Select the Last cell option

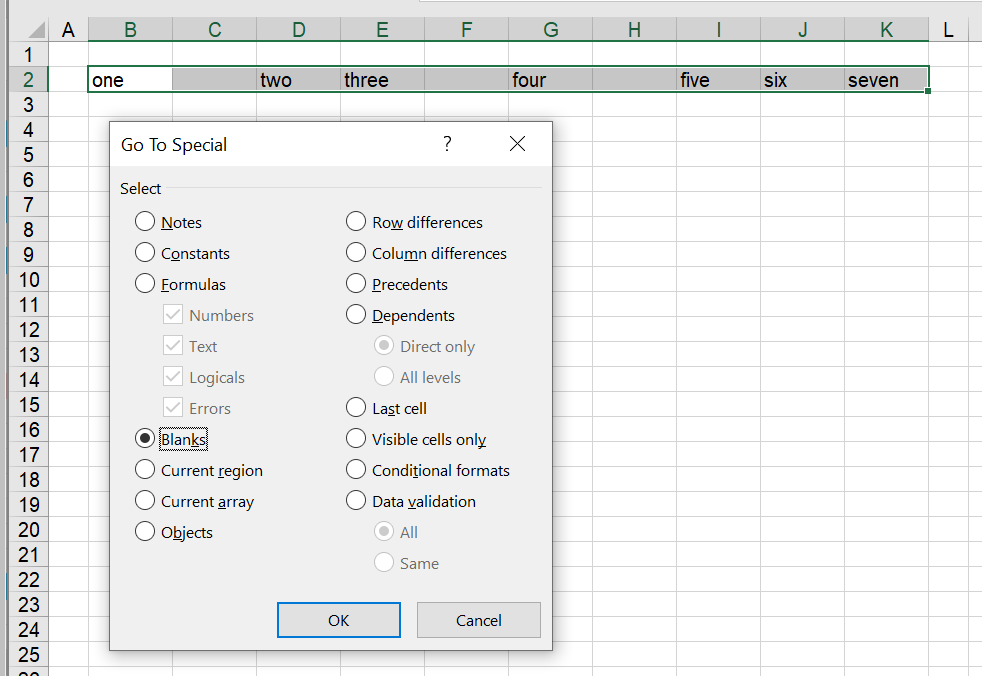356,408
